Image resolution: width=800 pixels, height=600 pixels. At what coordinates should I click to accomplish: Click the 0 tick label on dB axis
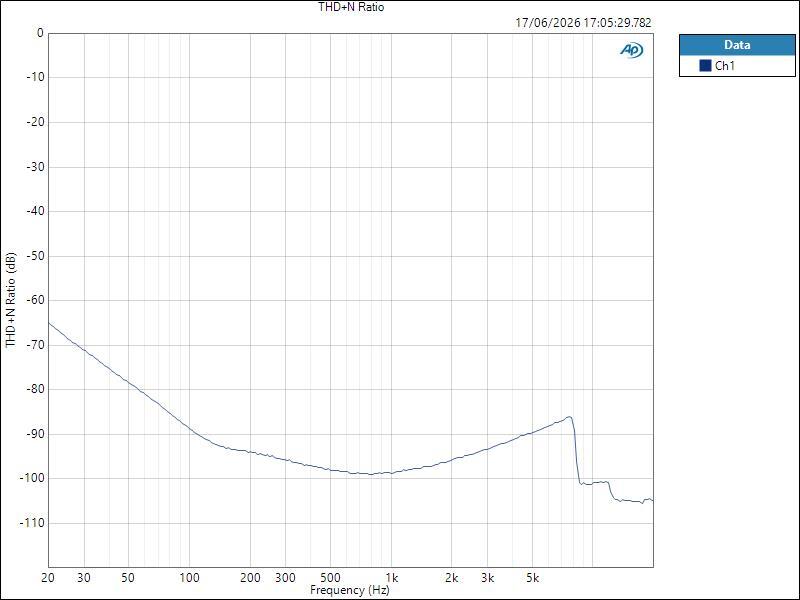40,33
